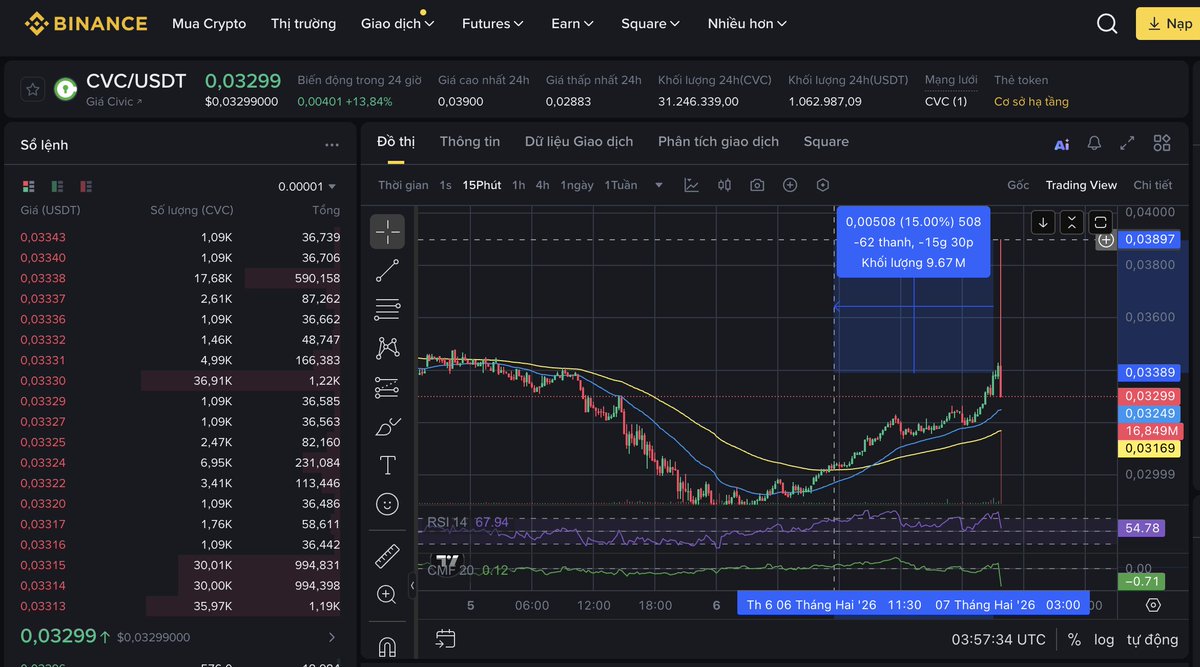Click the Cơ sở hạ tầng tag
Viewport: 1200px width, 667px height.
1031,102
